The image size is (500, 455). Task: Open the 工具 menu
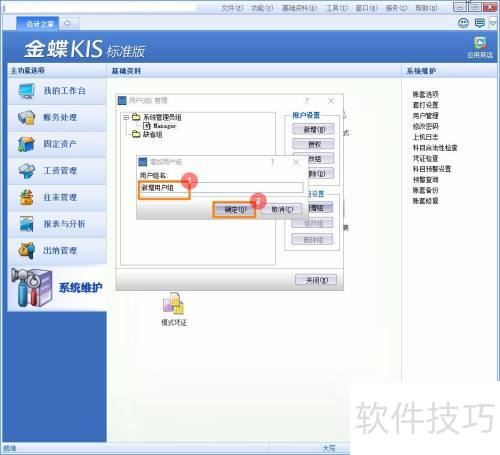[337, 8]
